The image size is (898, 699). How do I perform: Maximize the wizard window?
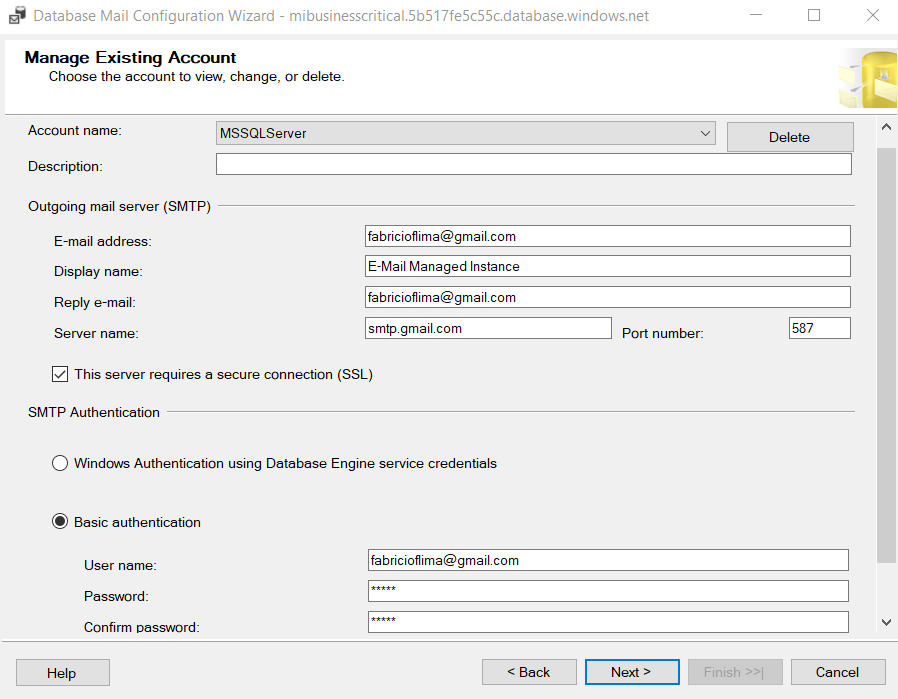point(814,16)
